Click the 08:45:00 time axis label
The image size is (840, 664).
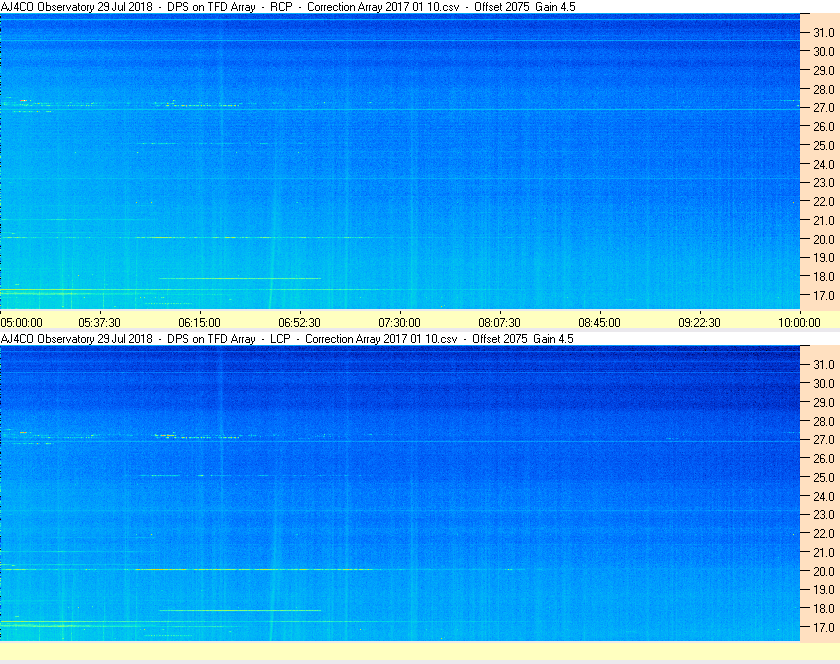(599, 323)
